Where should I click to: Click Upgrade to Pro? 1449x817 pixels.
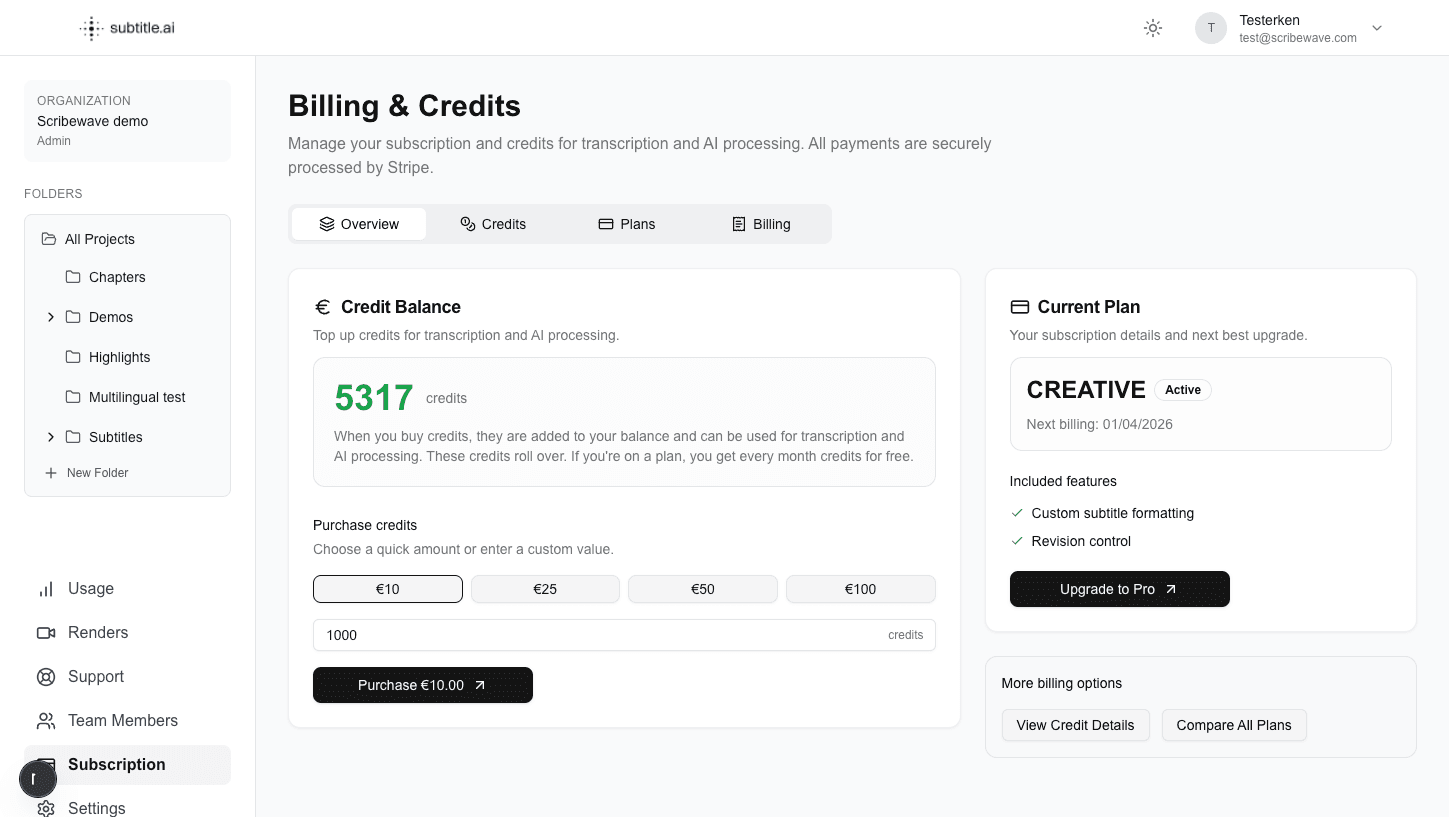tap(1119, 589)
